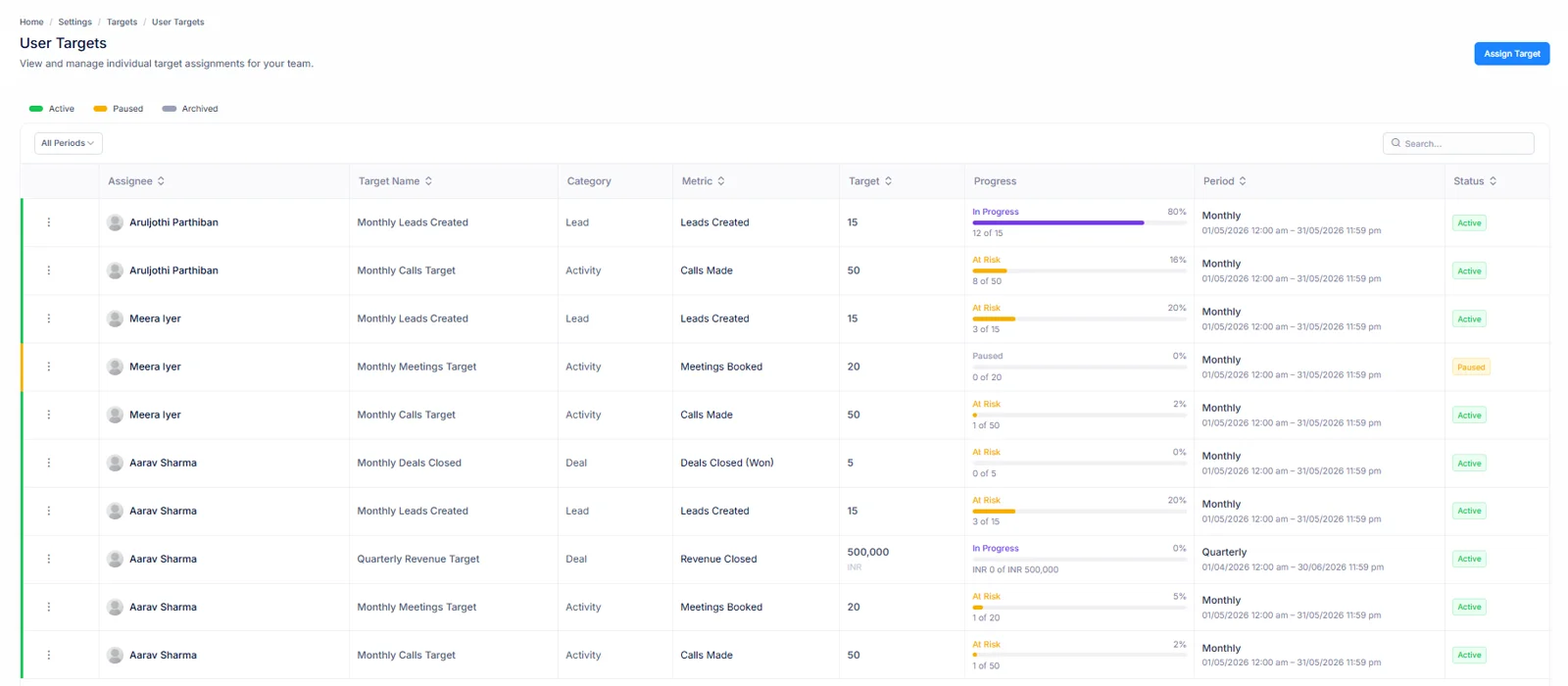Click the 500,000 target value
Screen dimensions: 1568x686
(868, 552)
